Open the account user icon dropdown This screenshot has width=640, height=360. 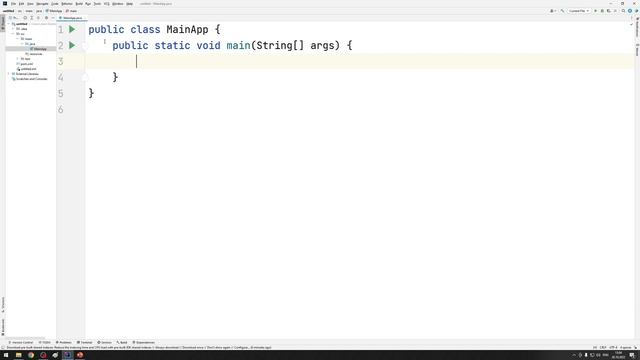[553, 11]
